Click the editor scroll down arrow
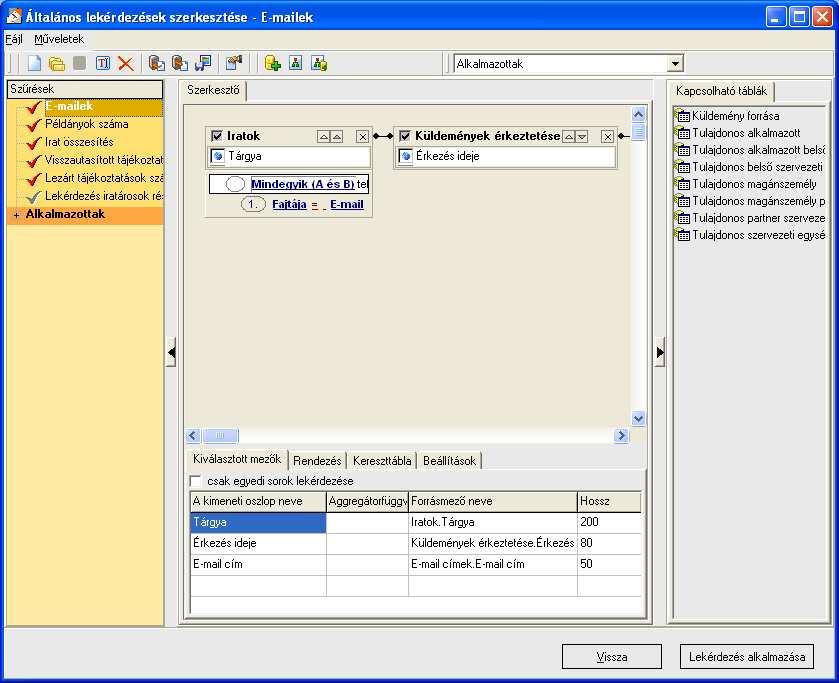The image size is (839, 683). click(638, 418)
